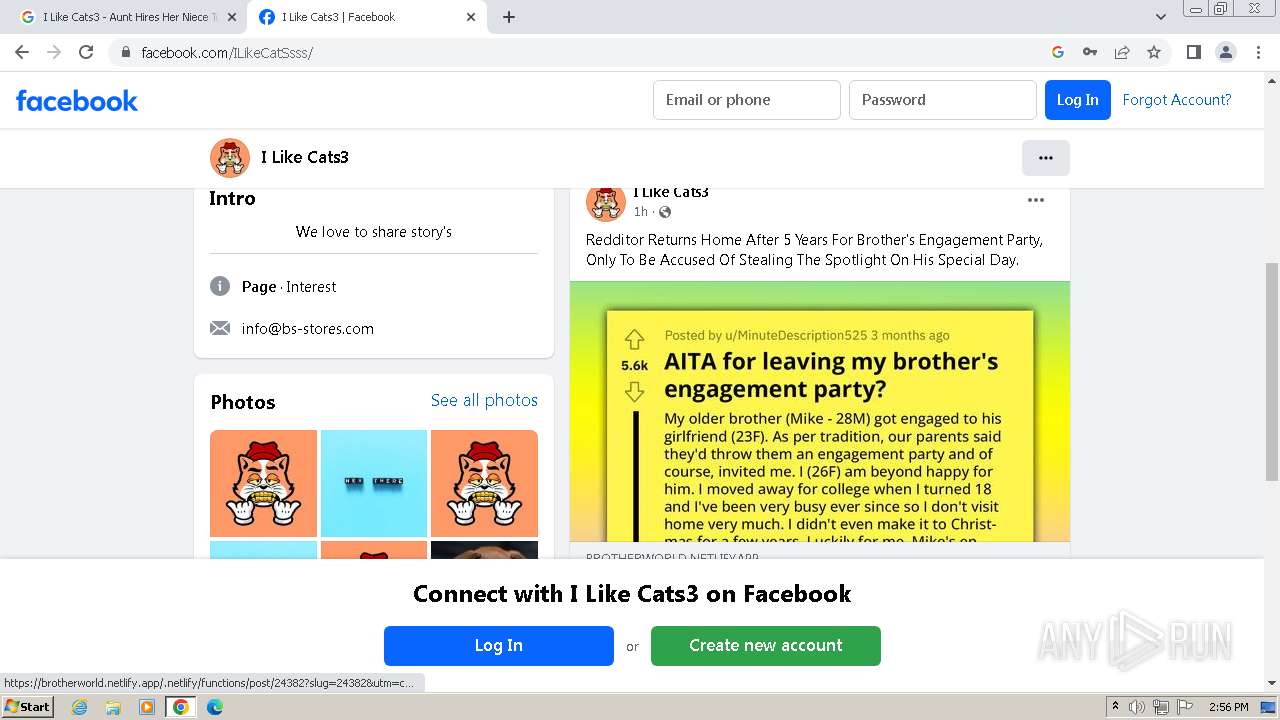Screen dimensions: 1280x720
Task: Reload the current page
Action: tap(86, 52)
